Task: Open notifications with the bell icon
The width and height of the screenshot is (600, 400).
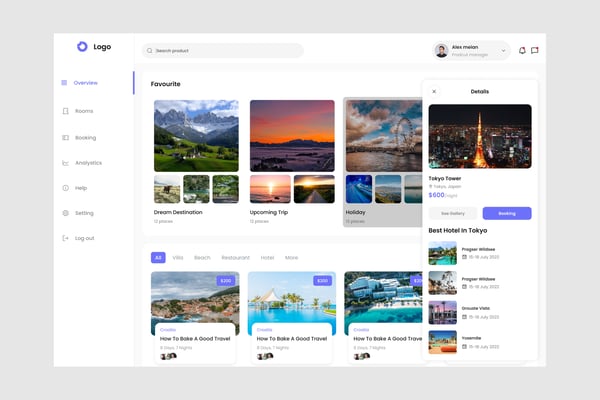Action: point(522,51)
